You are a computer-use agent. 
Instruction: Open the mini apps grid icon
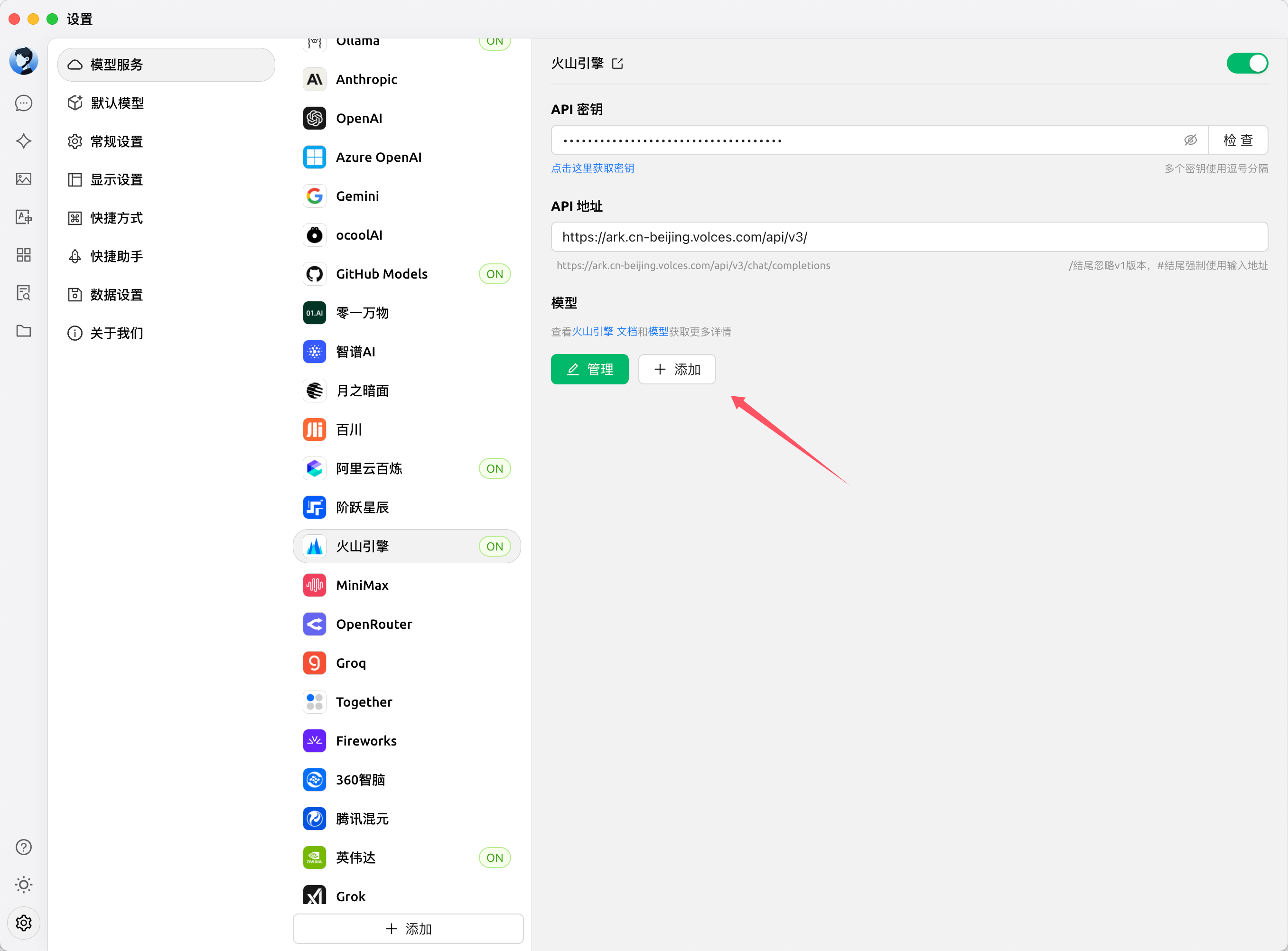[x=24, y=255]
